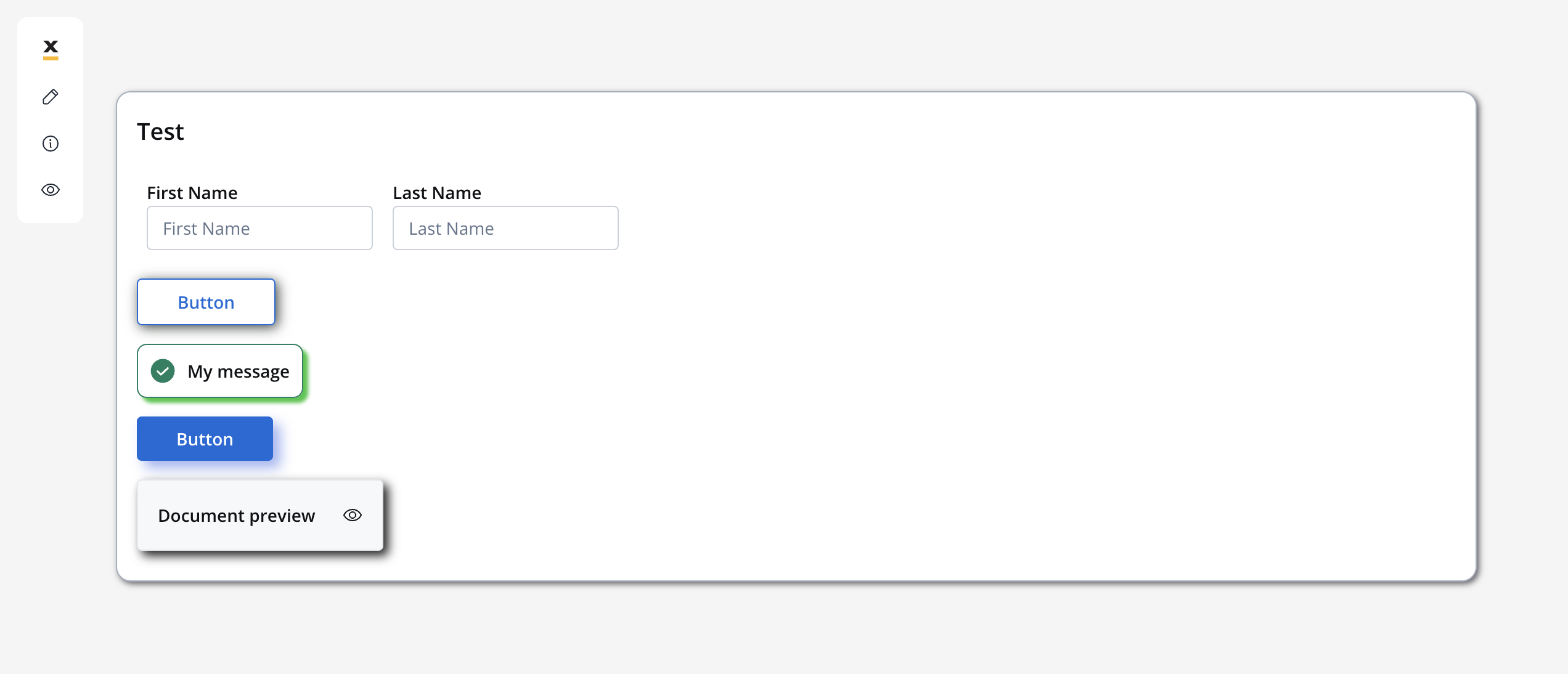The image size is (1568, 674).
Task: Click the First Name label
Action: (x=192, y=193)
